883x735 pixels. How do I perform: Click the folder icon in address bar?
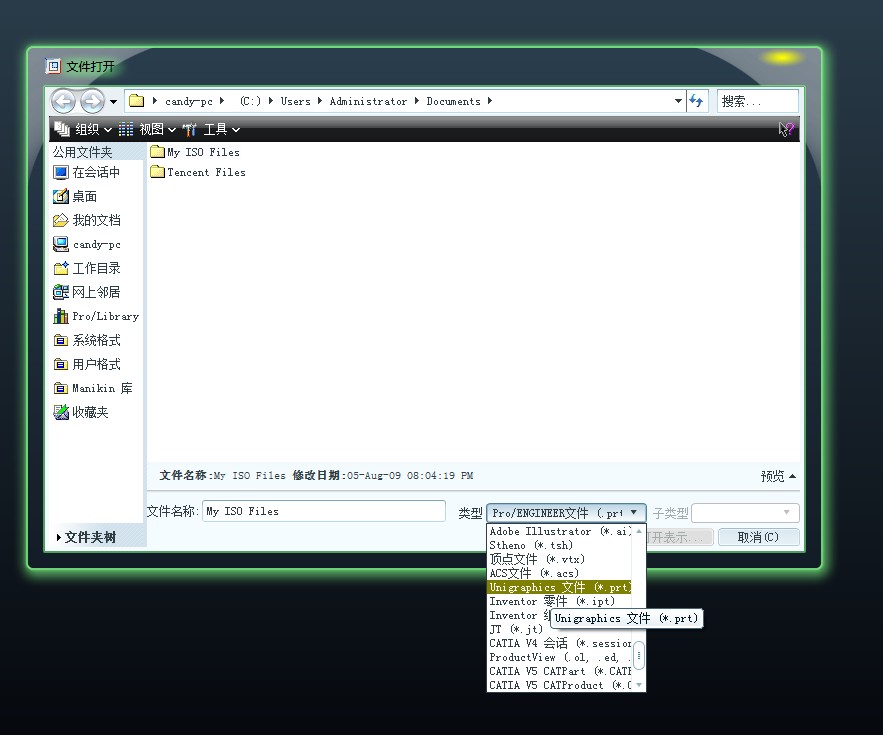136,101
